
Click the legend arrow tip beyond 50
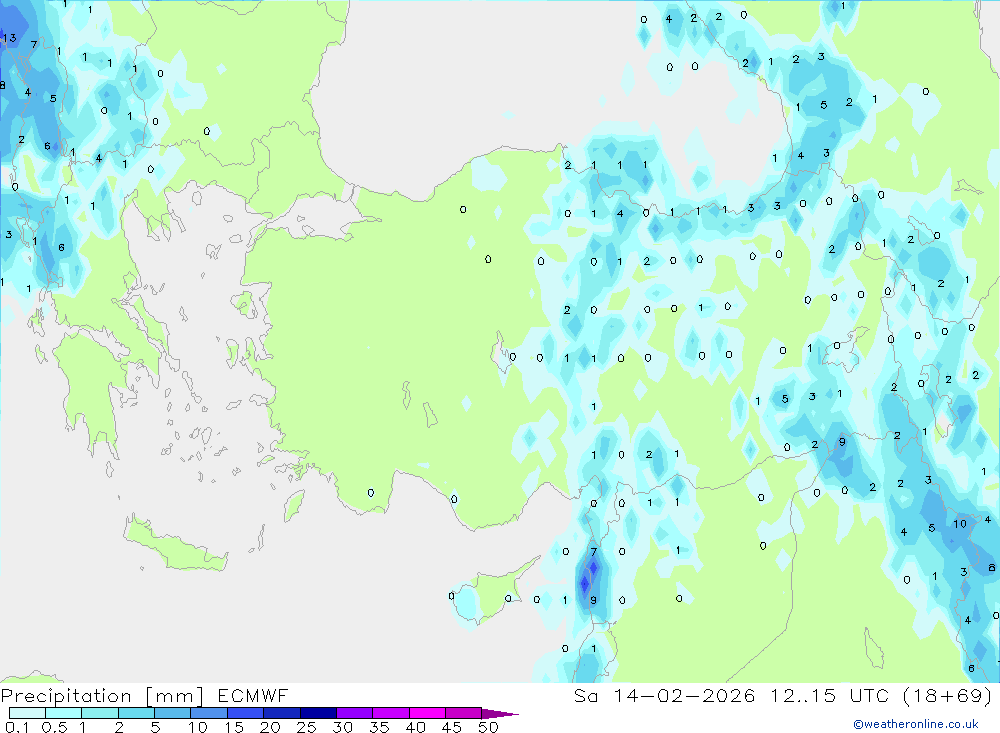(x=501, y=713)
